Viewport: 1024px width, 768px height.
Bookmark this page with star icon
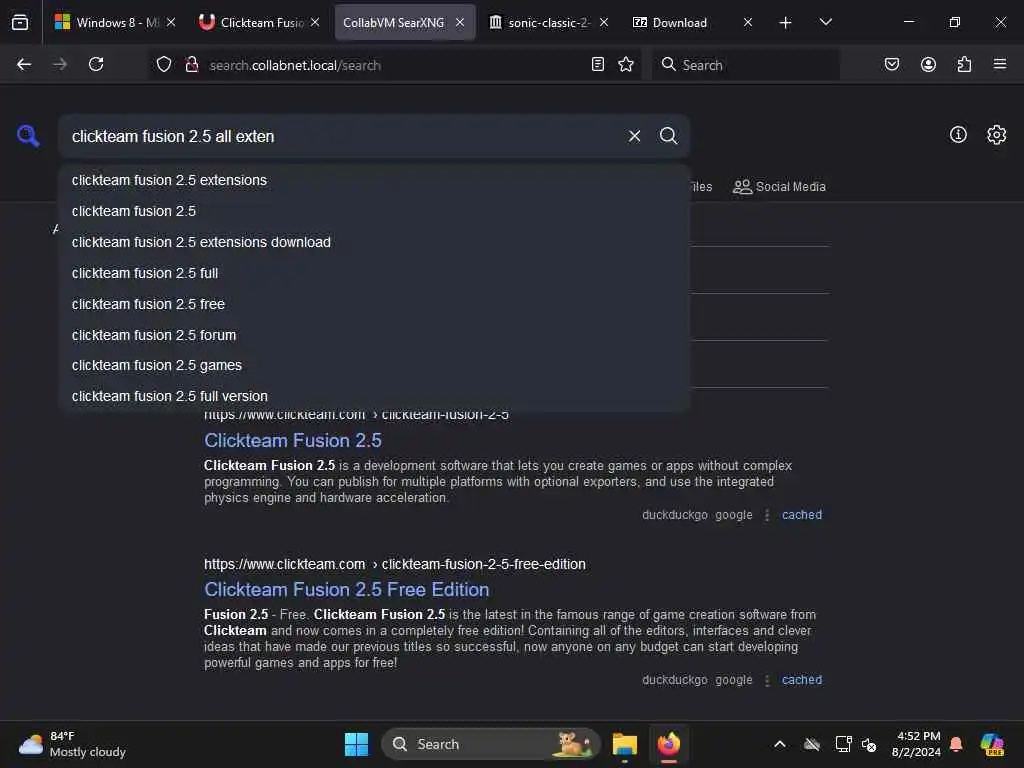pyautogui.click(x=626, y=64)
